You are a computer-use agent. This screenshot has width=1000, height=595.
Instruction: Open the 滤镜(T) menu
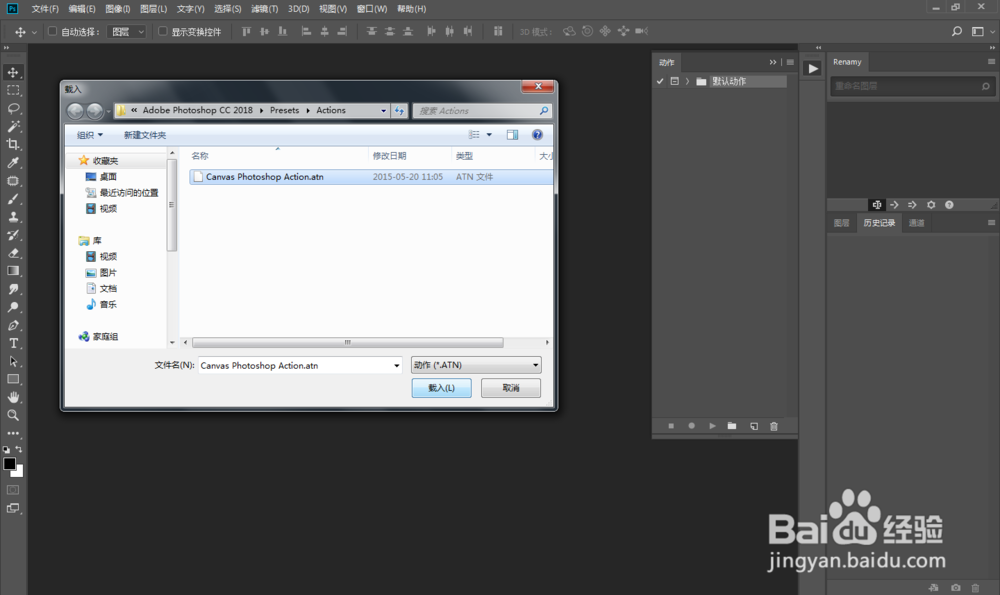264,9
